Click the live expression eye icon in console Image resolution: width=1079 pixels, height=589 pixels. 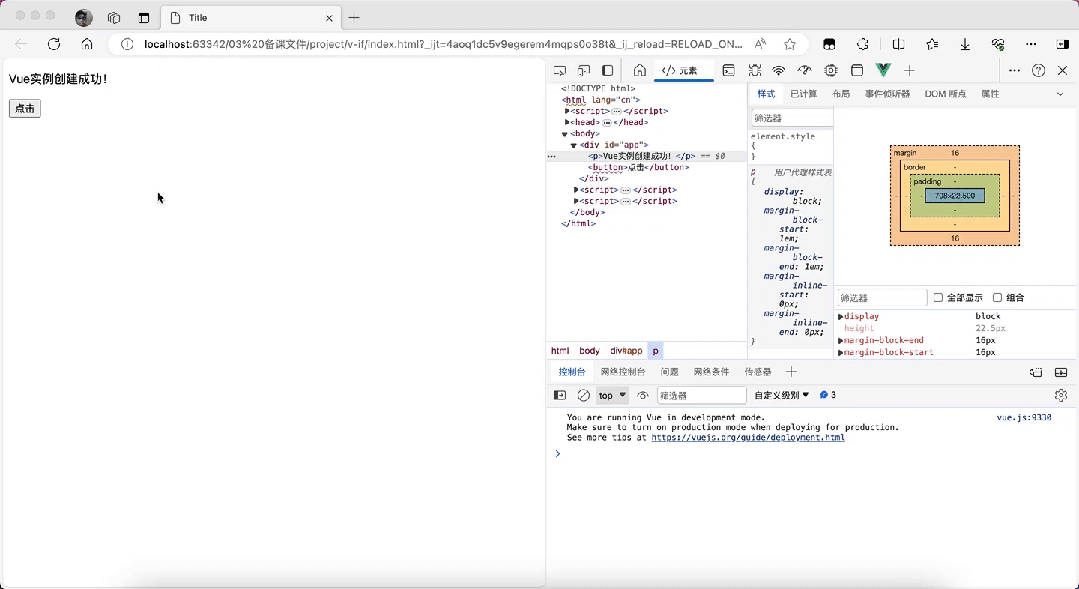pyautogui.click(x=643, y=395)
